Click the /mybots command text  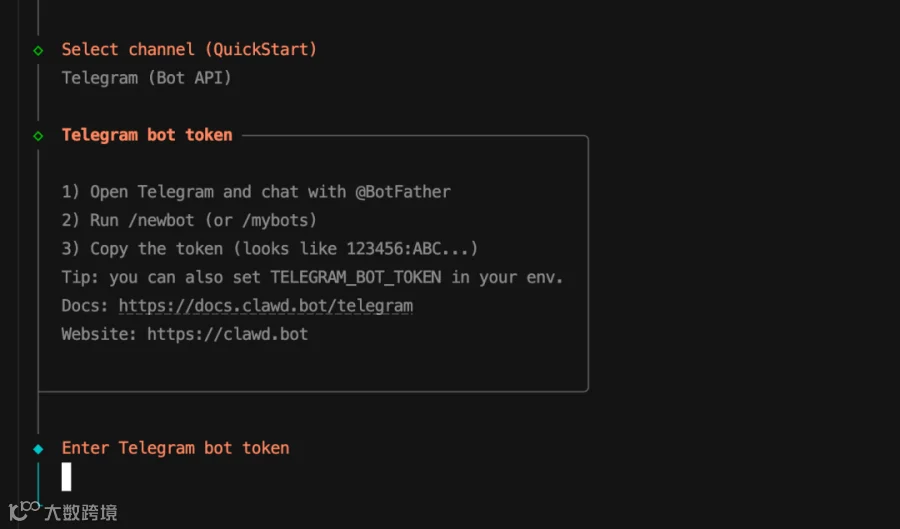coord(275,220)
